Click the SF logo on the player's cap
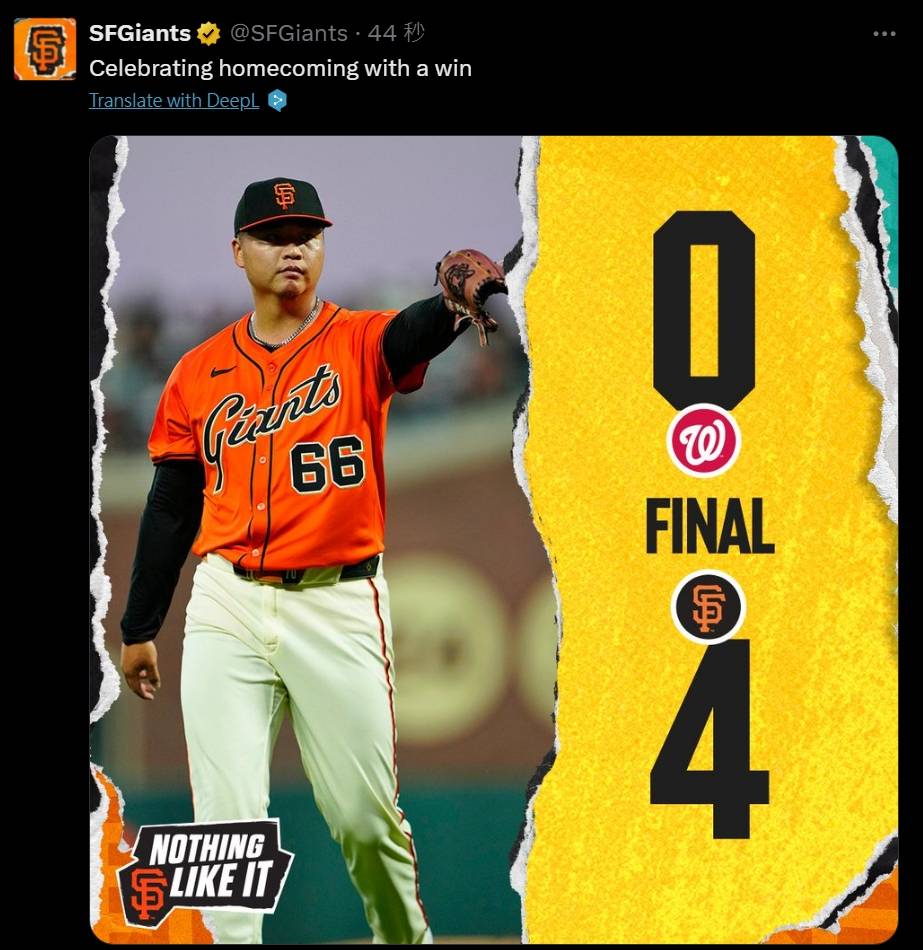 284,195
